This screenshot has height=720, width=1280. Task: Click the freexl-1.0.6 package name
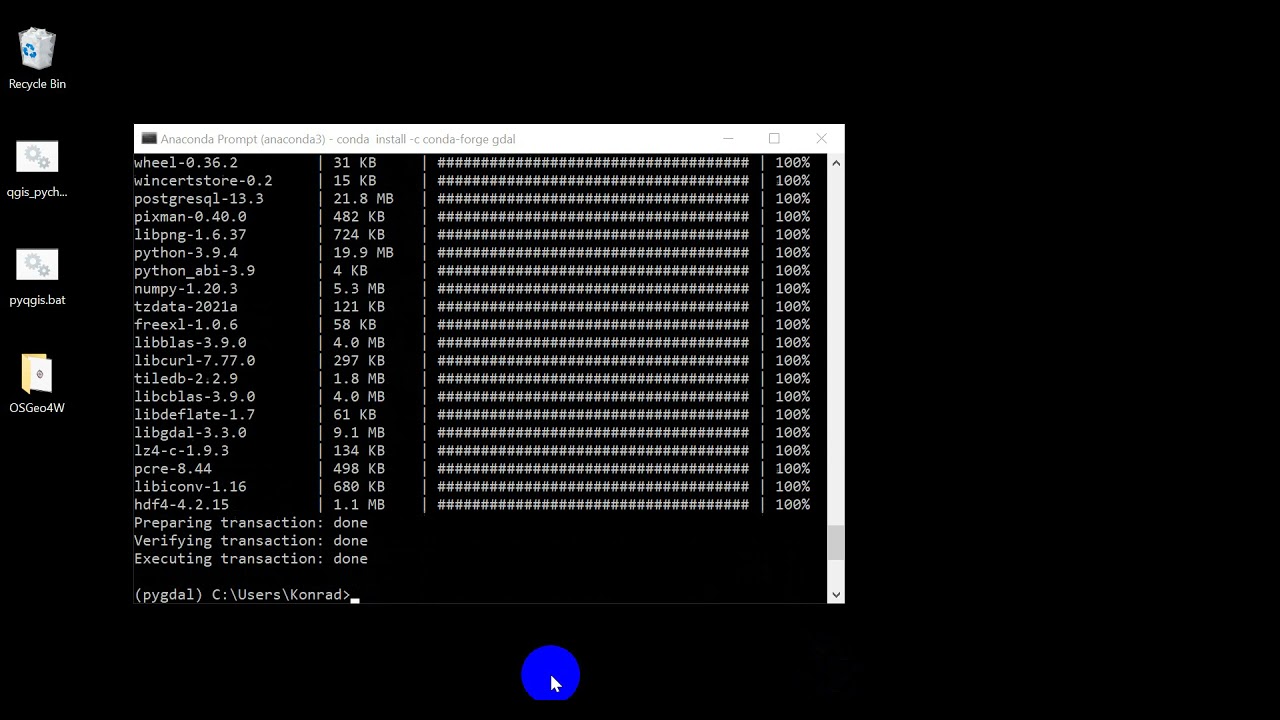186,325
